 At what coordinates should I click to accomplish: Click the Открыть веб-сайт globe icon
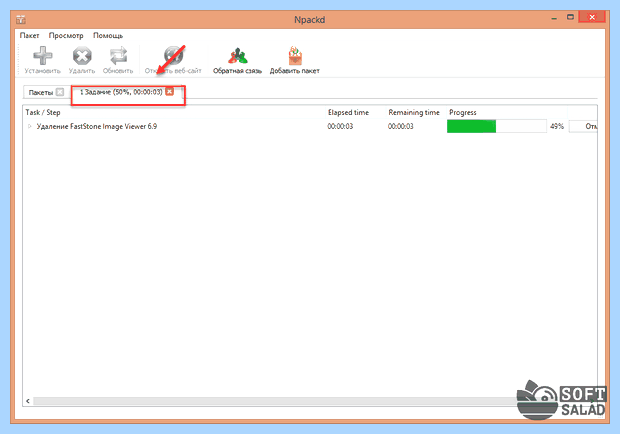173,56
